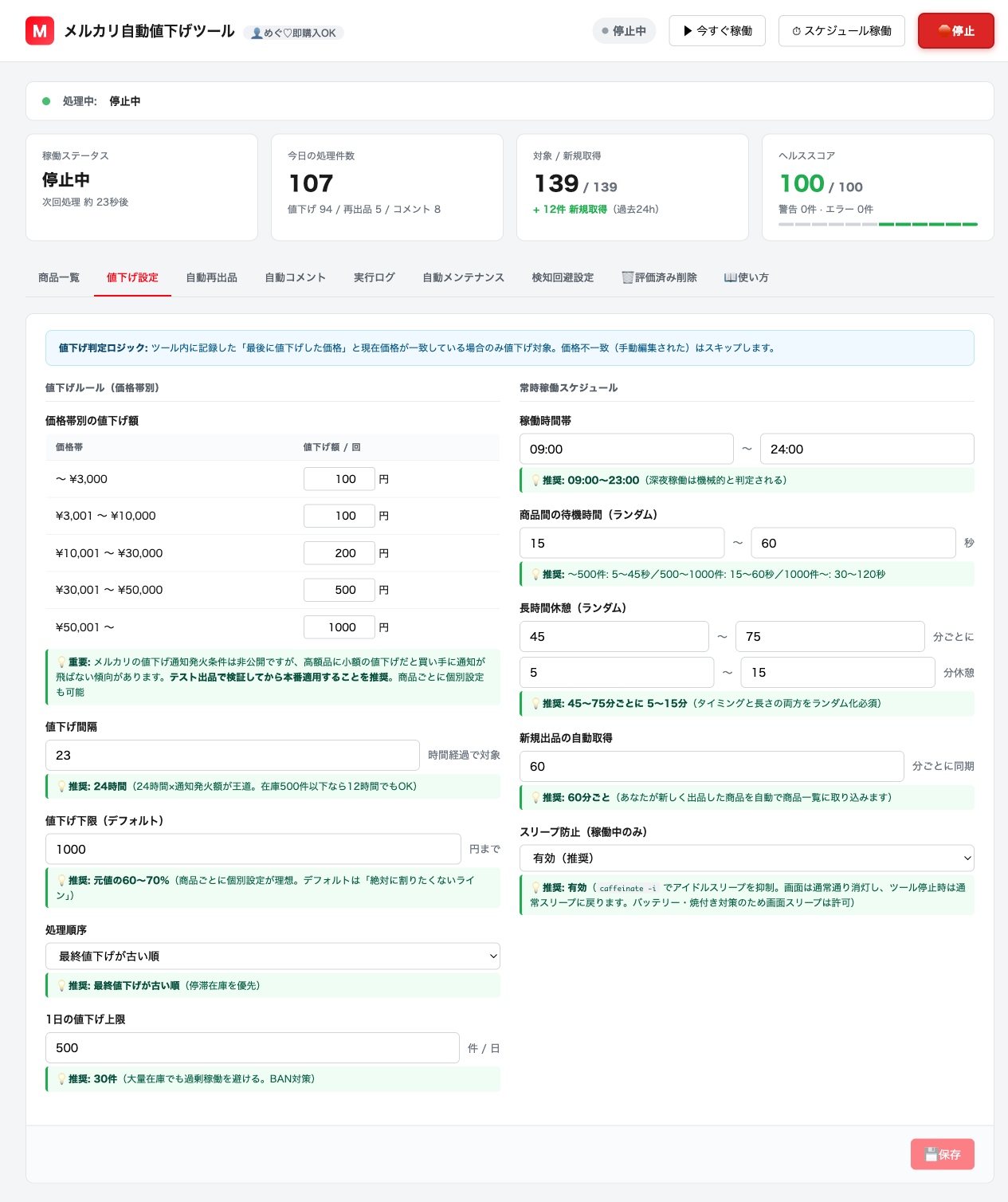The image size is (1008, 1202).
Task: Select the 値下げ設定 tab
Action: click(132, 277)
